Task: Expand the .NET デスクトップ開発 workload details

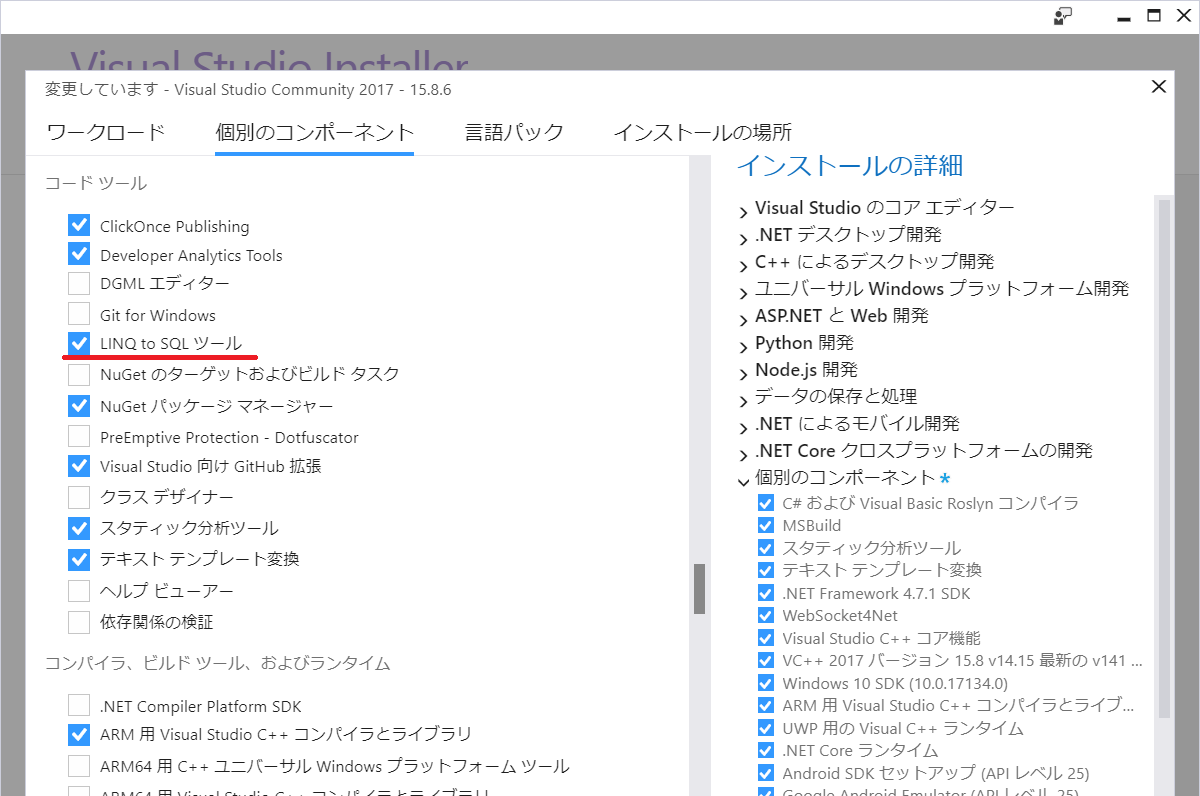Action: coord(741,234)
